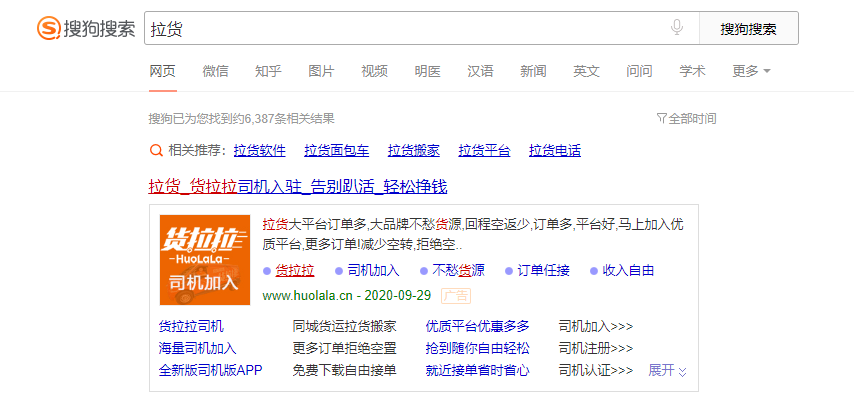
Task: Click the 抢到随你自由轻松 link
Action: [x=478, y=349]
